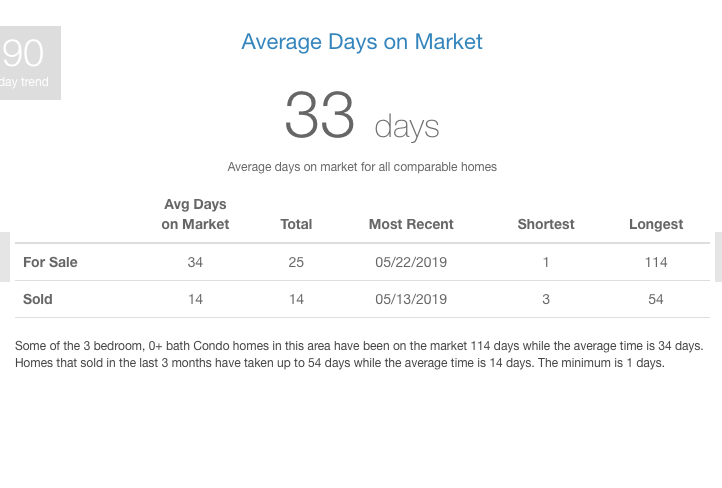
Task: Click the For Sale row label
Action: (50, 262)
